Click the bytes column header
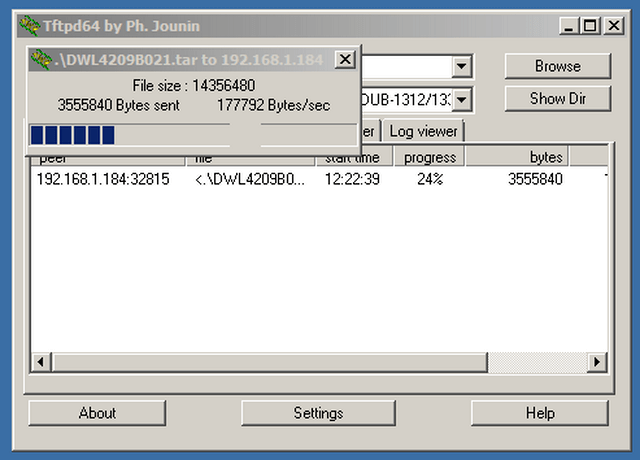This screenshot has height=460, width=640. pyautogui.click(x=517, y=157)
